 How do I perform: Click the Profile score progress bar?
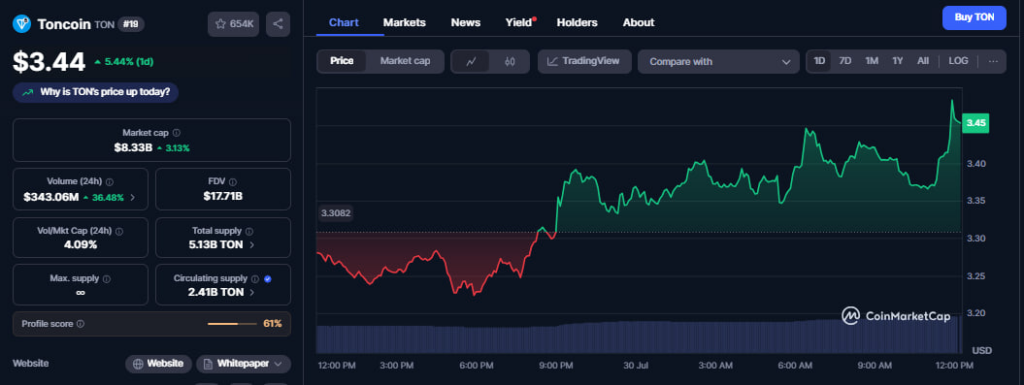232,324
